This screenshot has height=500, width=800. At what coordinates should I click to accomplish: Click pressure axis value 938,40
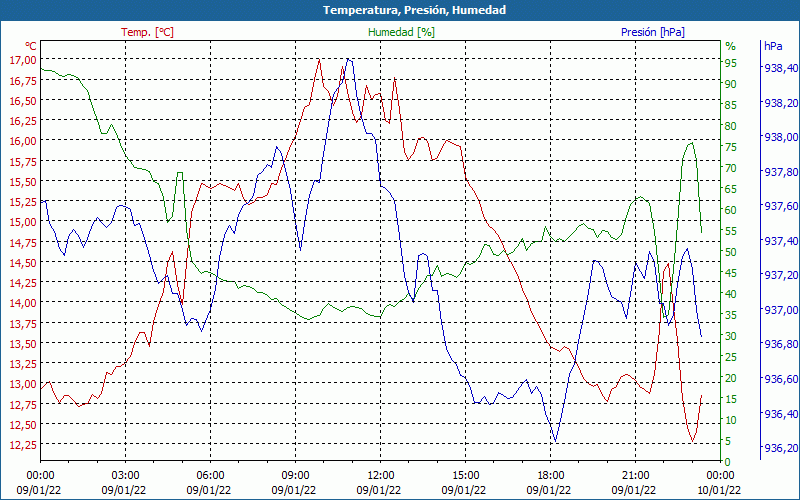[x=781, y=68]
